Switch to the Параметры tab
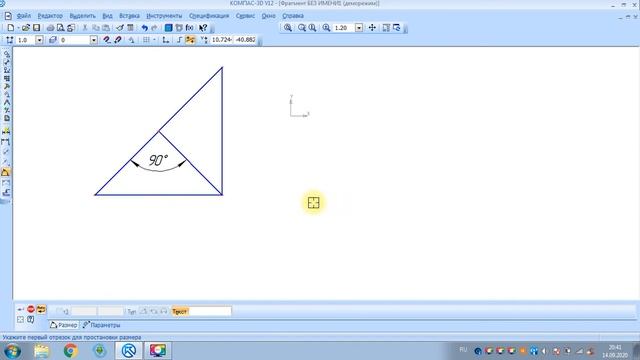Viewport: 640px width, 360px height. click(x=101, y=325)
